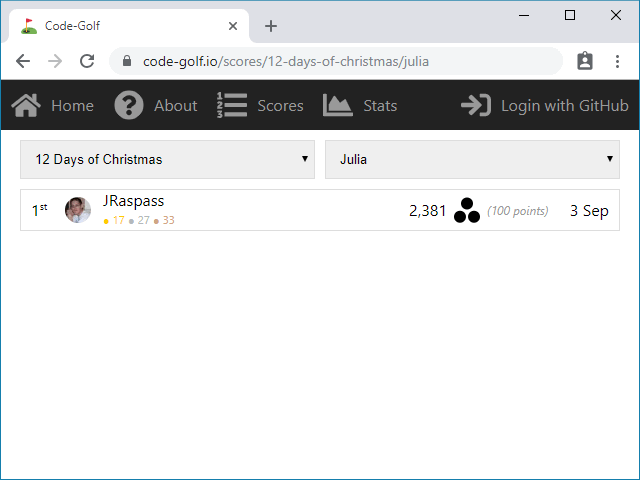Click Login with GitHub text
Viewport: 640px width, 480px height.
click(565, 106)
